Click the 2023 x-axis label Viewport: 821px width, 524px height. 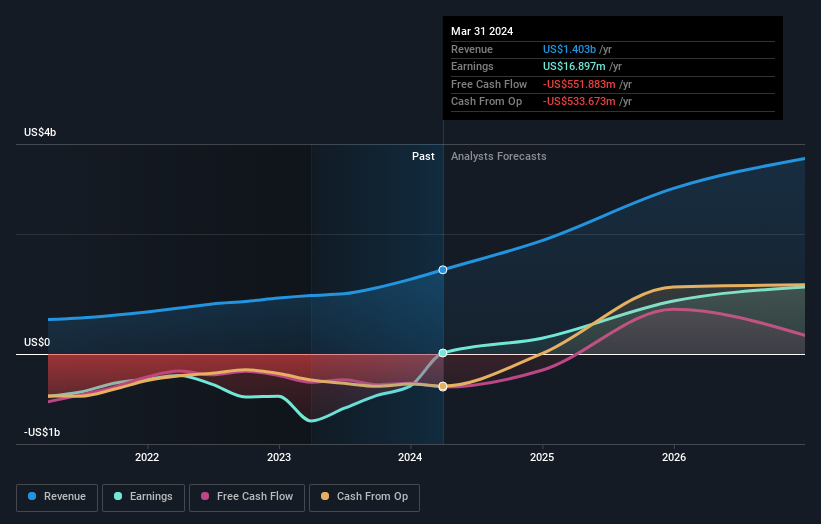[x=279, y=457]
